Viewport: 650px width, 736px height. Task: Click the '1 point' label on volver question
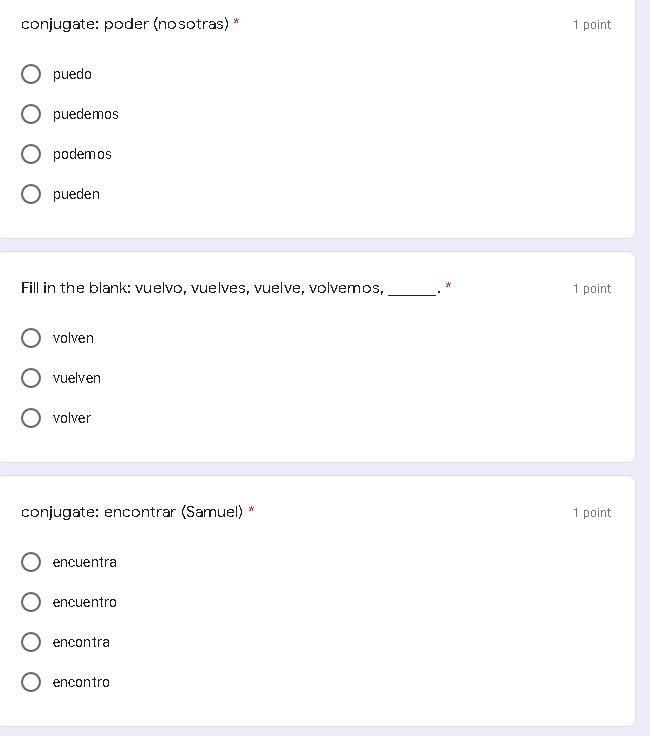592,289
